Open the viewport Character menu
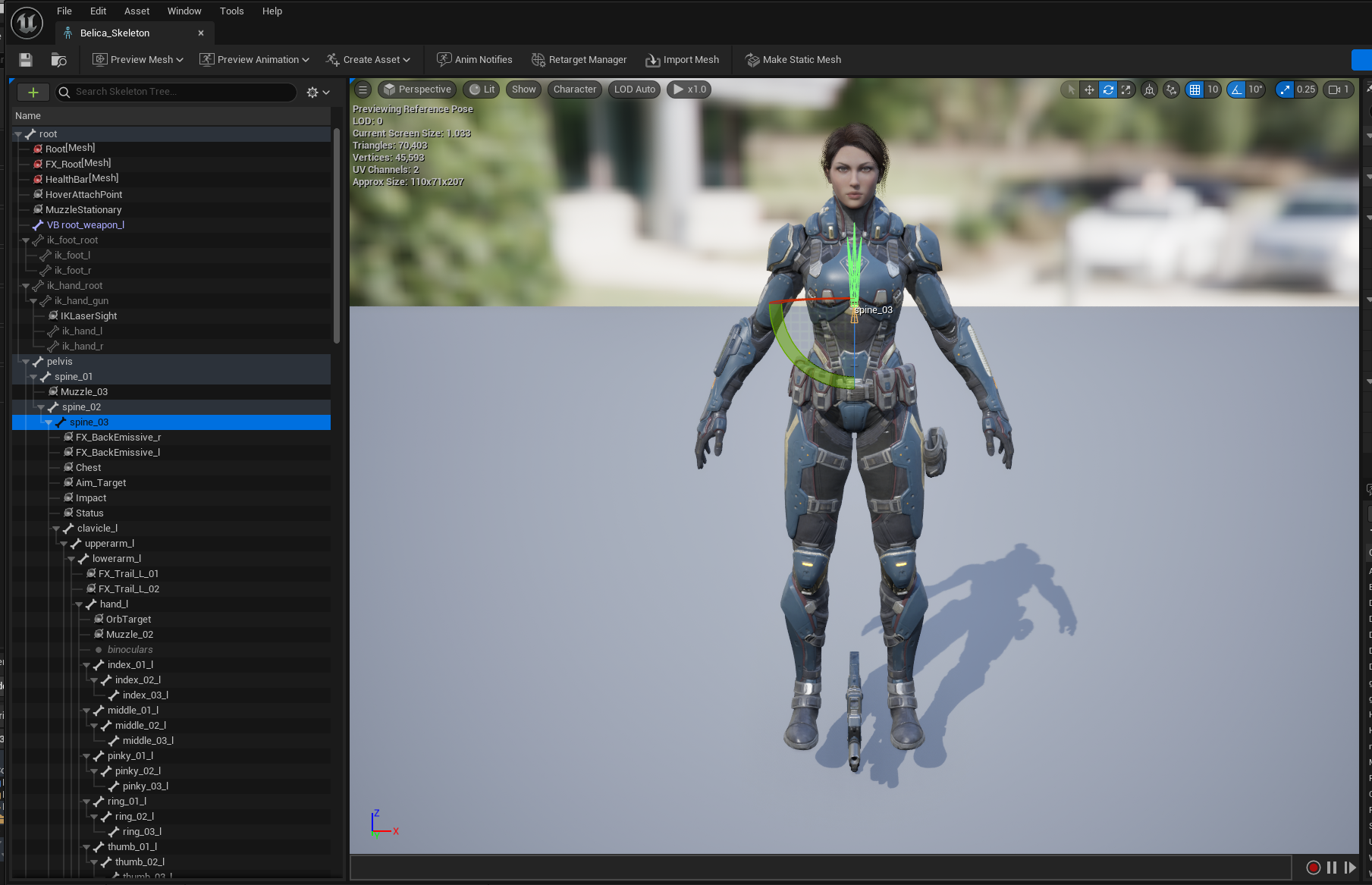This screenshot has height=885, width=1372. point(575,89)
